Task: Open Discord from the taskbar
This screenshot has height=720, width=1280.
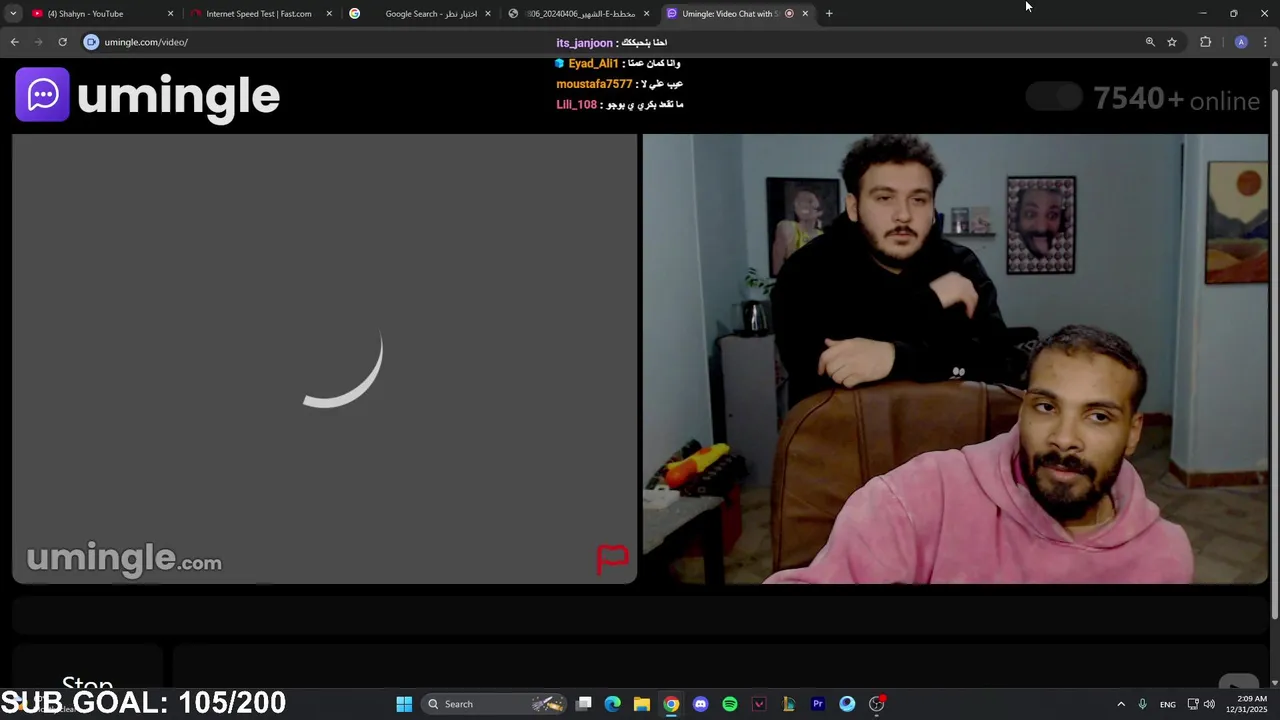Action: 700,704
